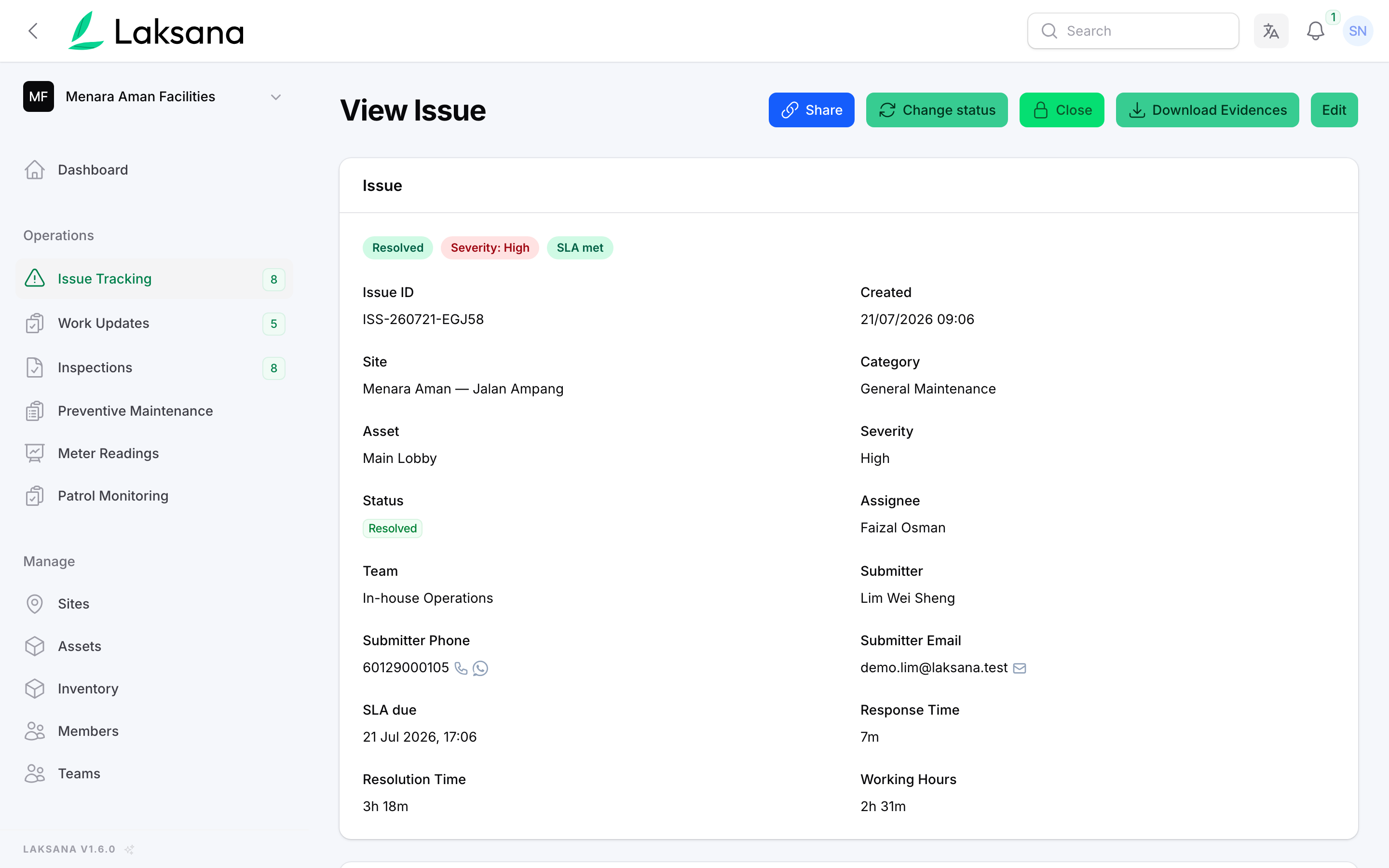Click the Preventive Maintenance icon

[34, 411]
